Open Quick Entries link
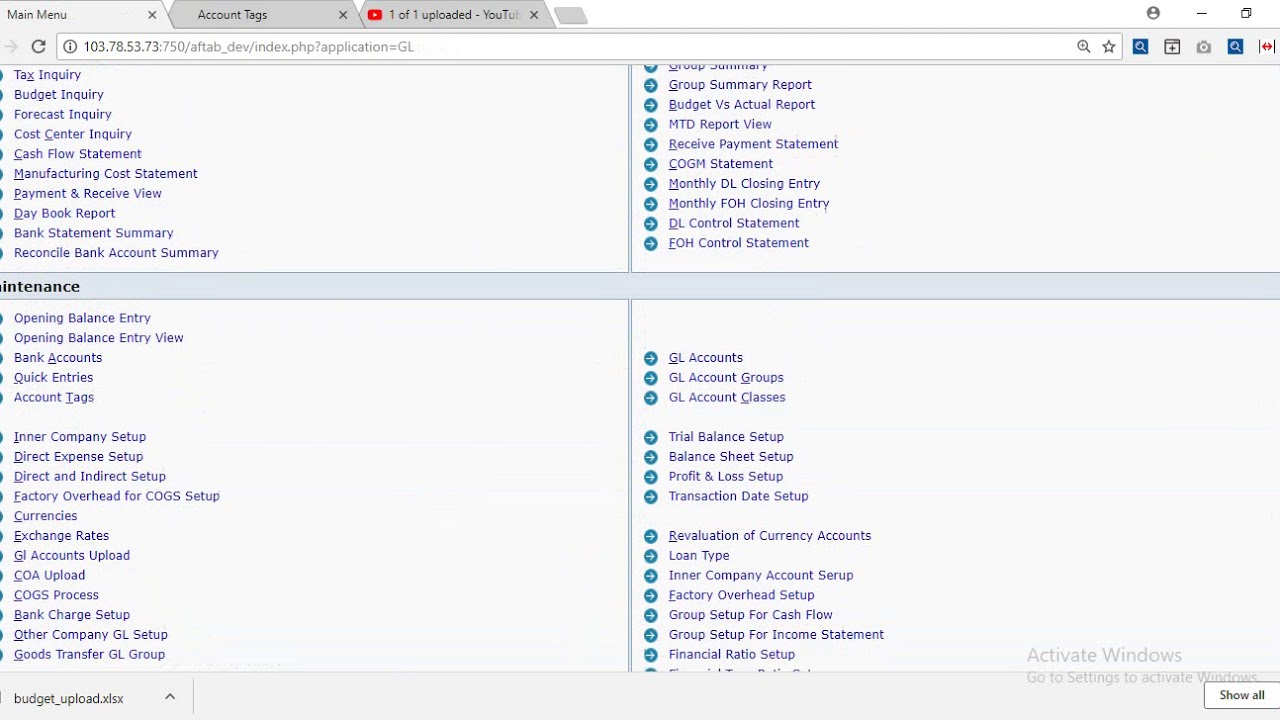Screen dimensions: 1280x720 point(54,378)
